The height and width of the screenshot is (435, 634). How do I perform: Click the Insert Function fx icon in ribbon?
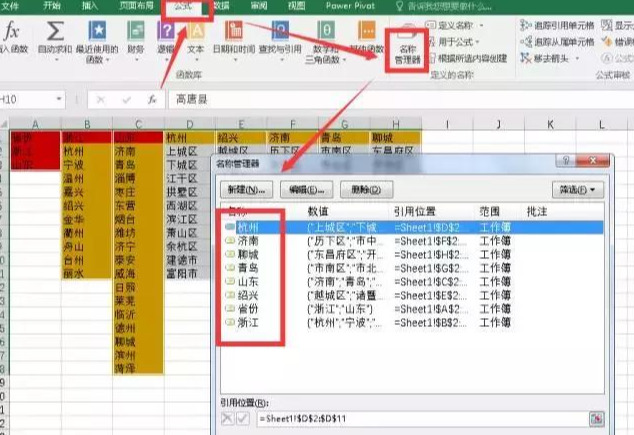tap(12, 32)
